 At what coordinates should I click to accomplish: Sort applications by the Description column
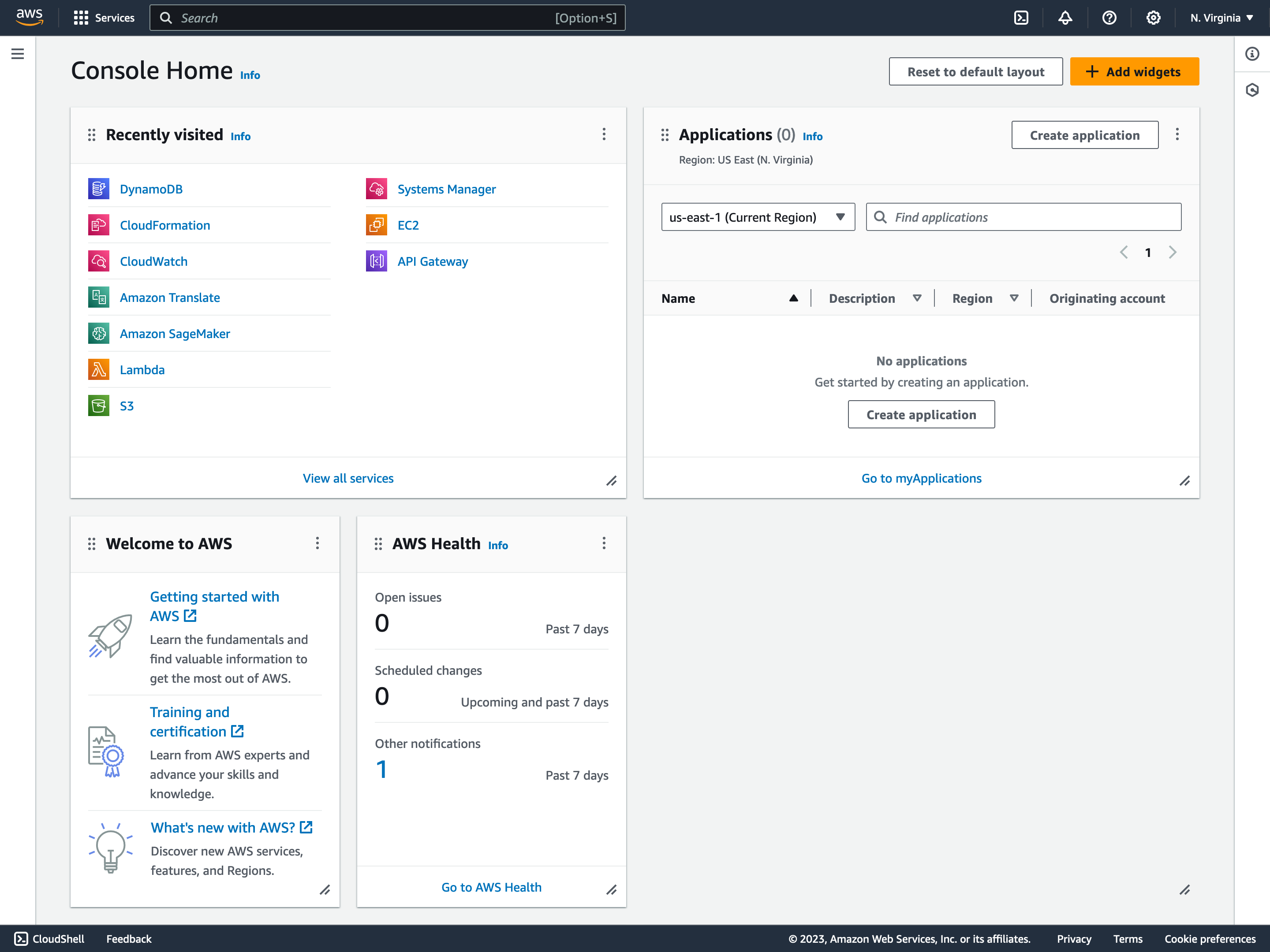875,298
